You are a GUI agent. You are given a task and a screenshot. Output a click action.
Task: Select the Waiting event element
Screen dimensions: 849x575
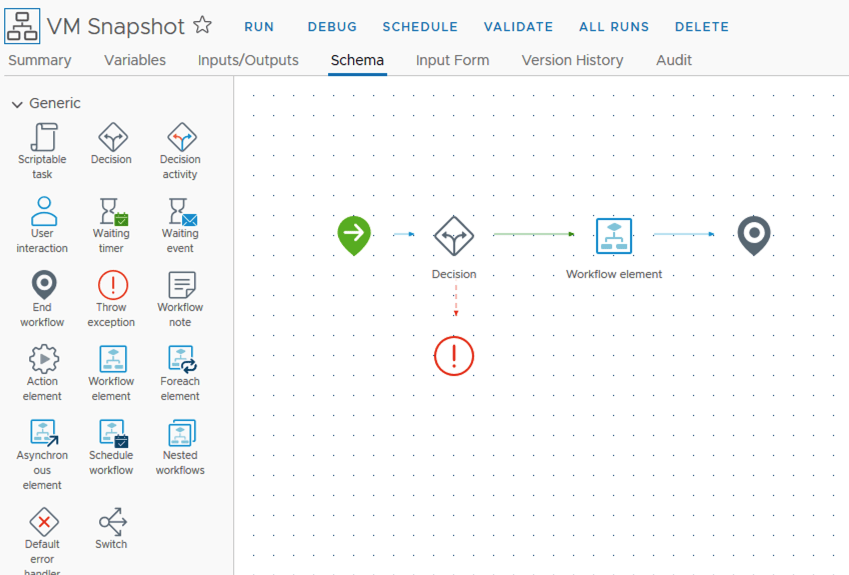180,212
